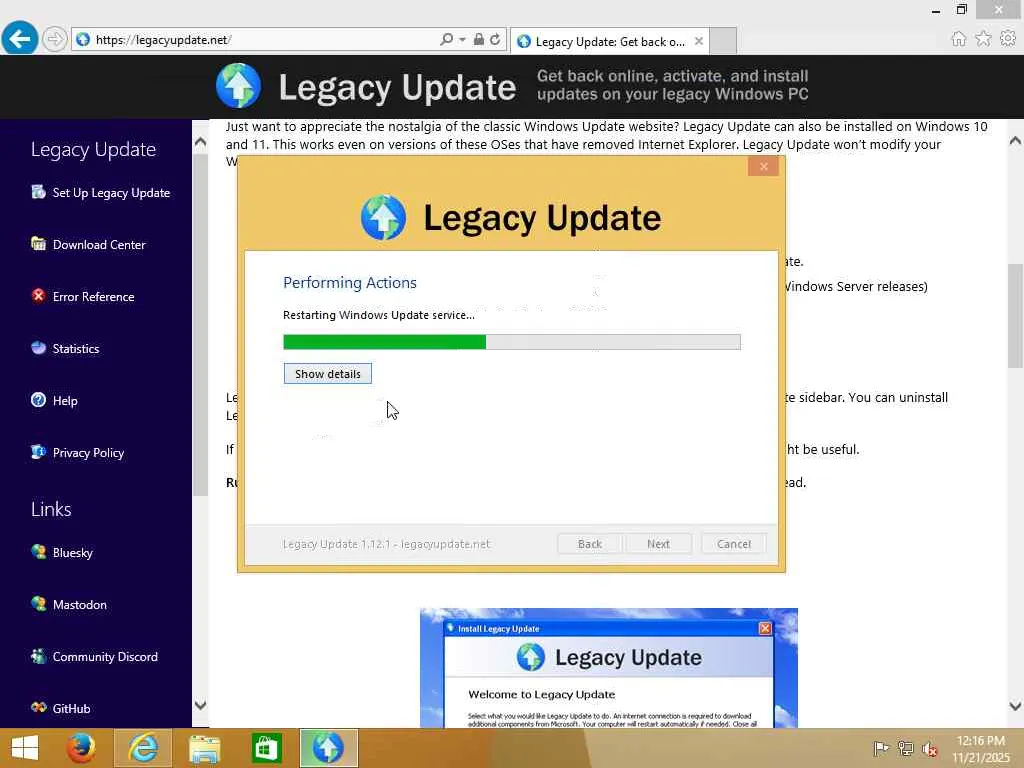This screenshot has height=768, width=1024.
Task: Close the Legacy Update installer dialog
Action: point(763,167)
